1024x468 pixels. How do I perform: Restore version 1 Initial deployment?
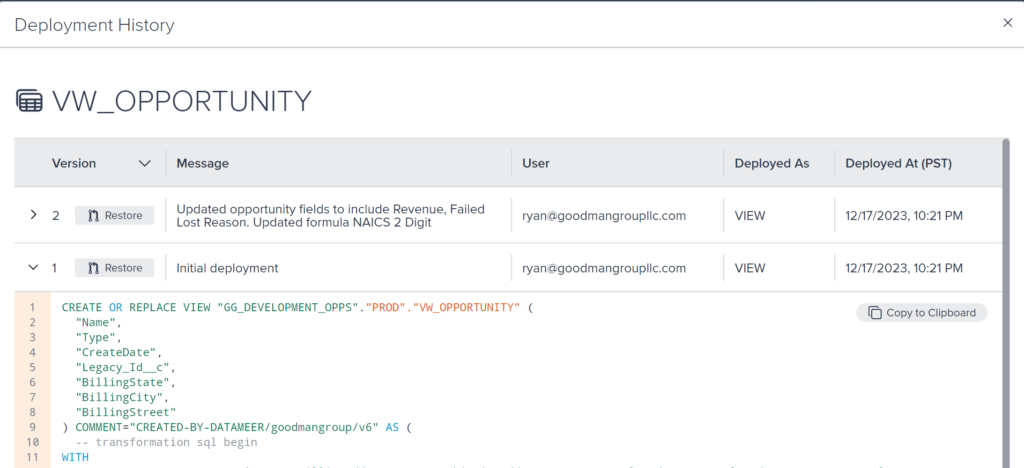coord(114,268)
